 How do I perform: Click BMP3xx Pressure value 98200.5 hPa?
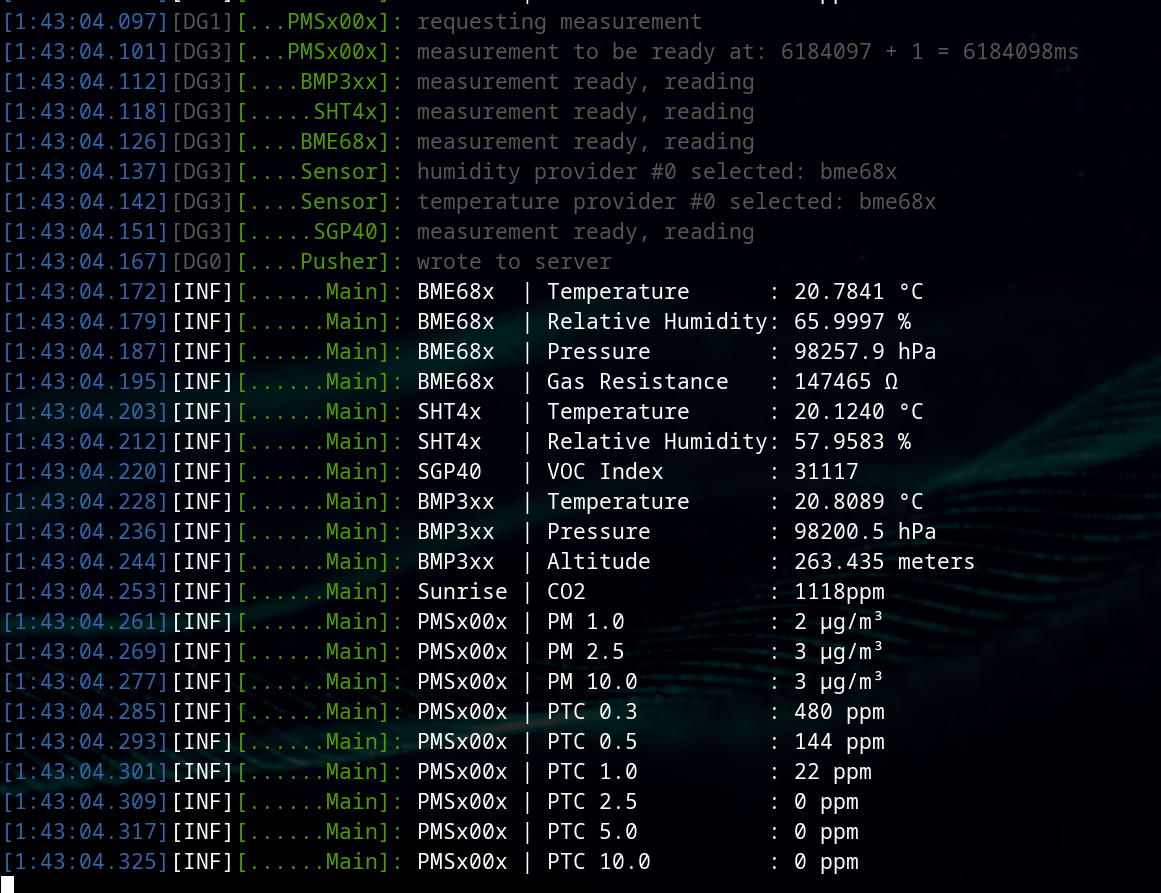865,532
